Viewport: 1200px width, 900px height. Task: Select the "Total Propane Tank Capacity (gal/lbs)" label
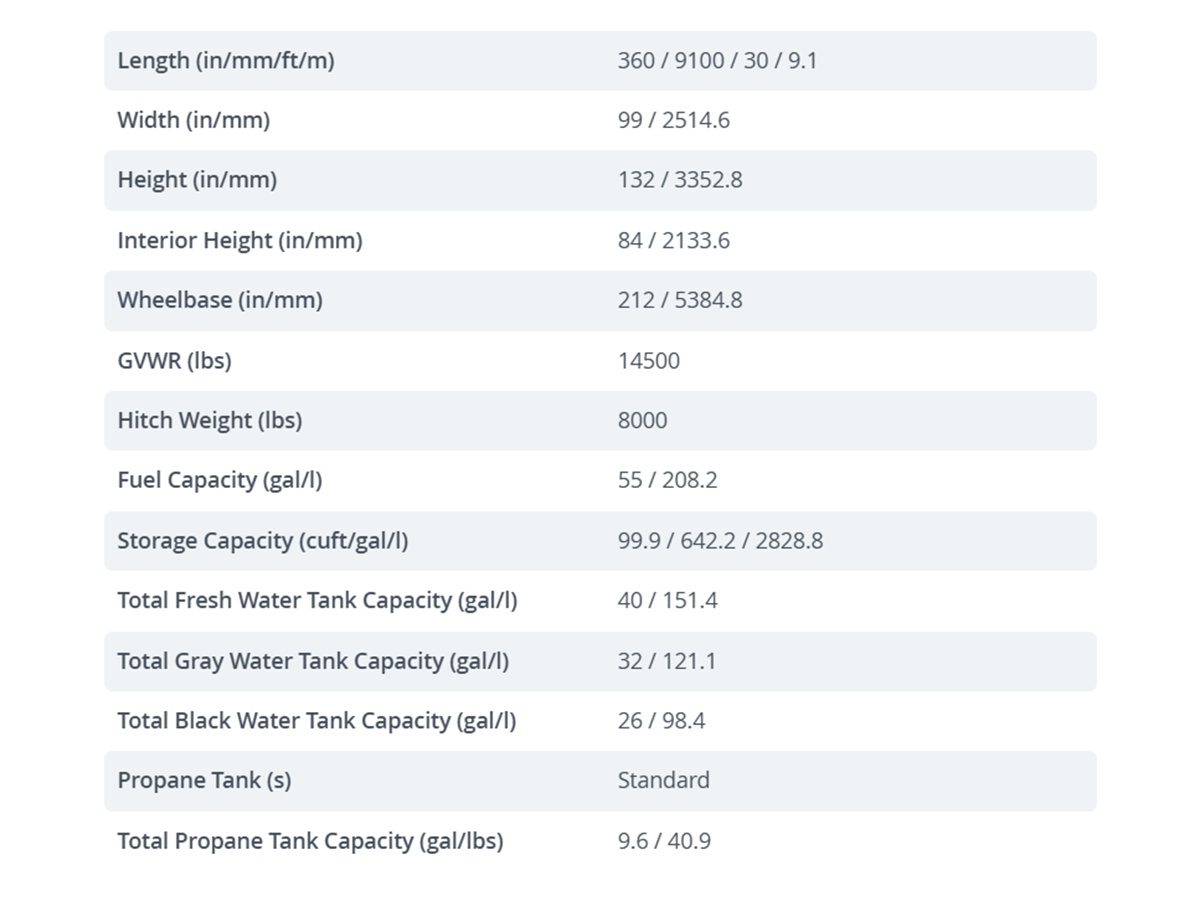310,841
